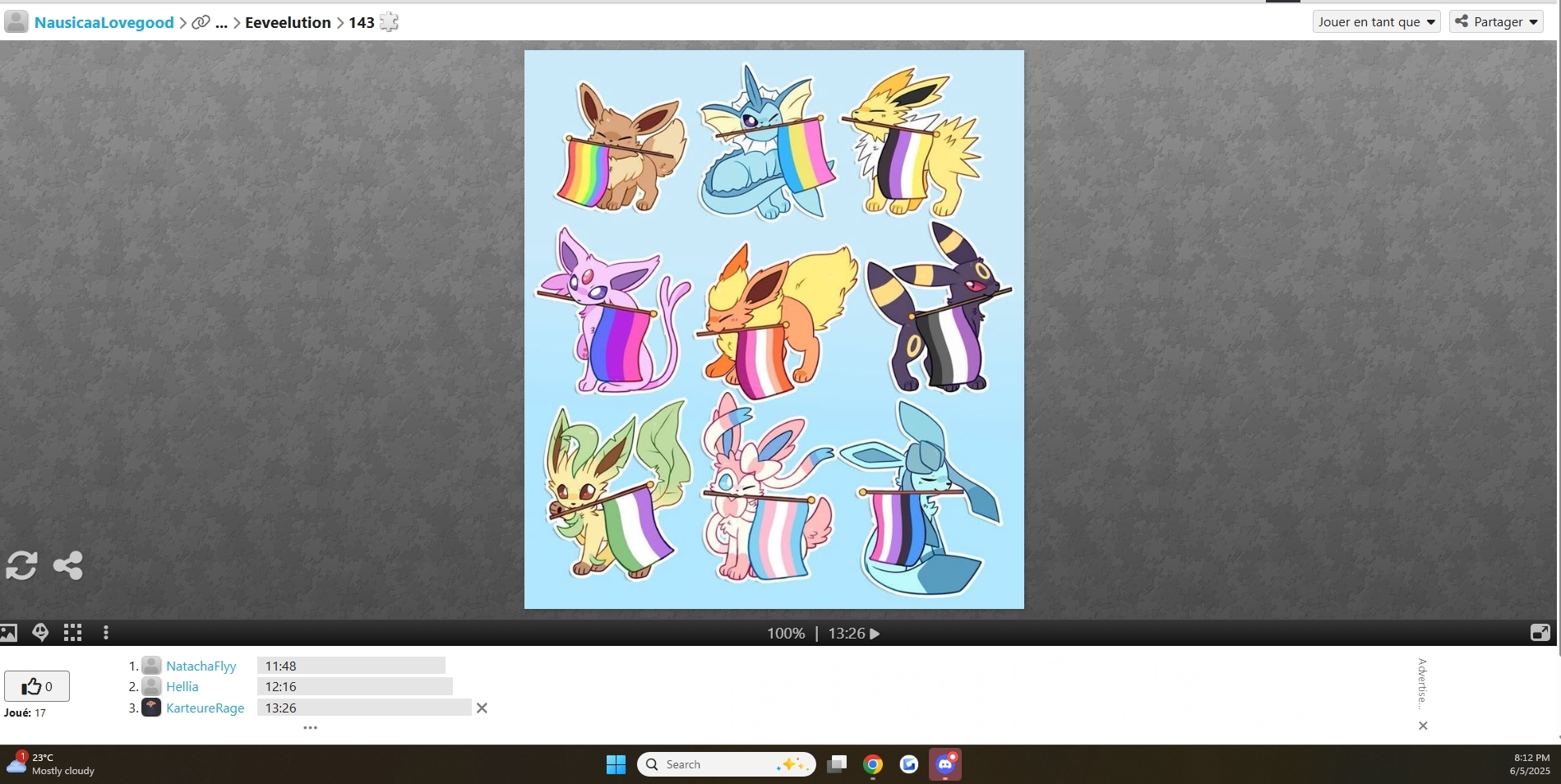The height and width of the screenshot is (784, 1561).
Task: Click the 13:26 time bar for KarteureRage
Action: click(364, 708)
